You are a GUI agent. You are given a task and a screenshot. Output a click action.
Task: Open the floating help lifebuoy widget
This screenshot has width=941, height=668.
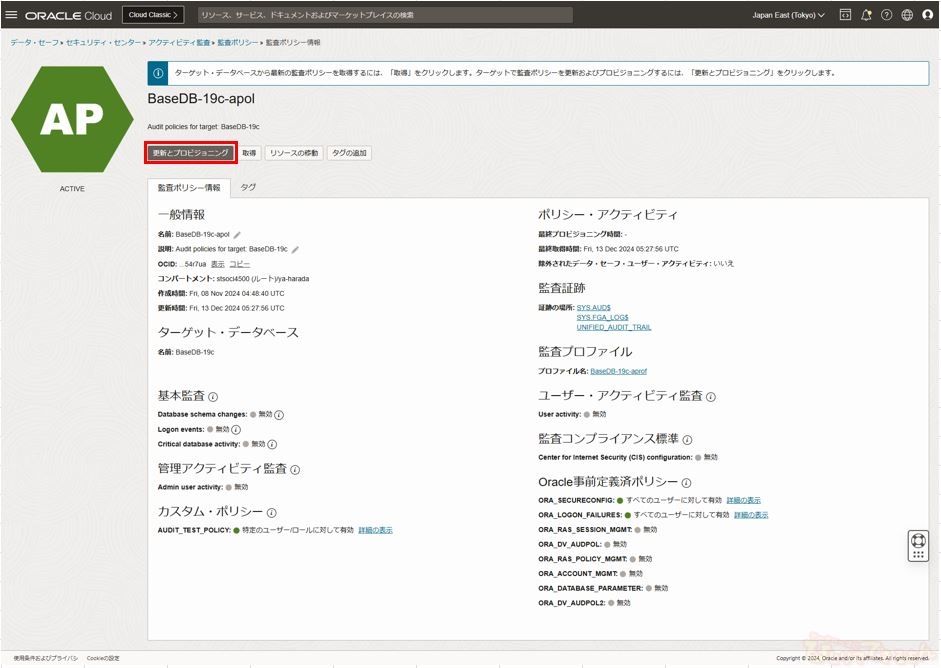tap(918, 546)
